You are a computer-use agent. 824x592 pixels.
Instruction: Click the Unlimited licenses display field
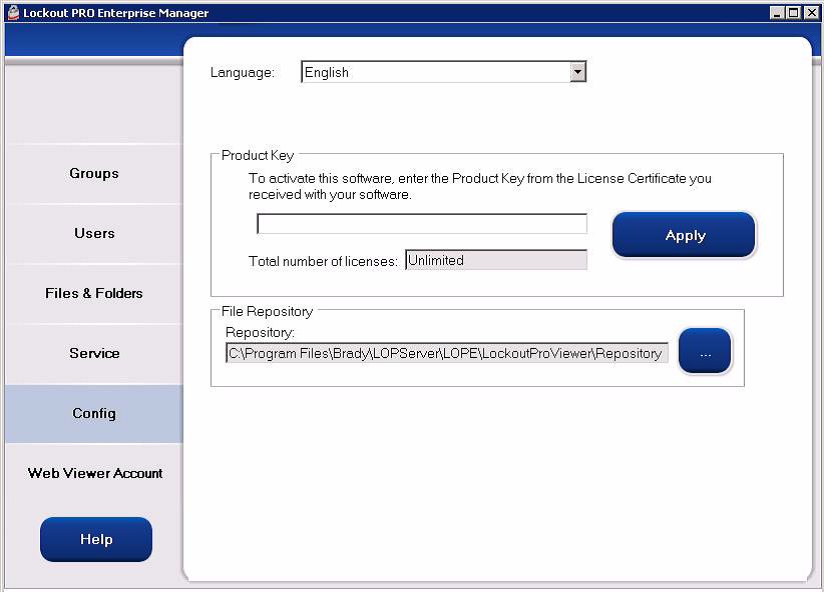495,259
